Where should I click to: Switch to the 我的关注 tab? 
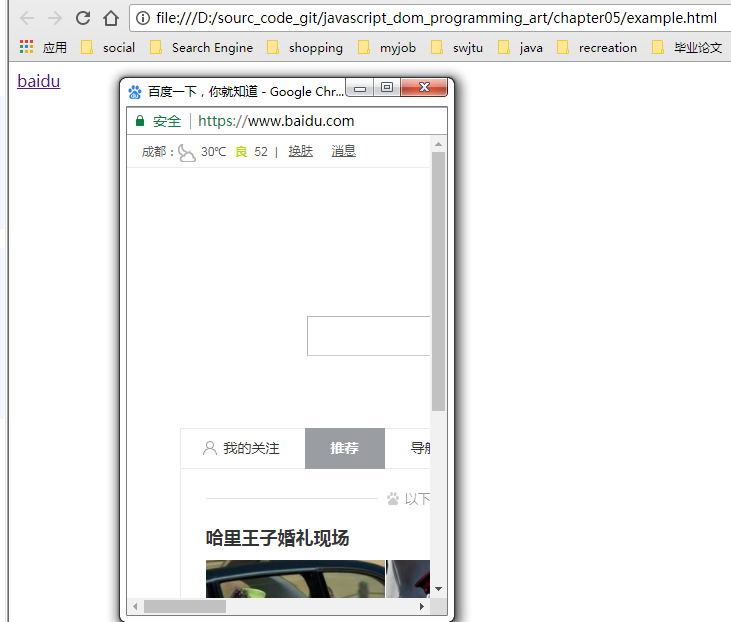[x=243, y=449]
